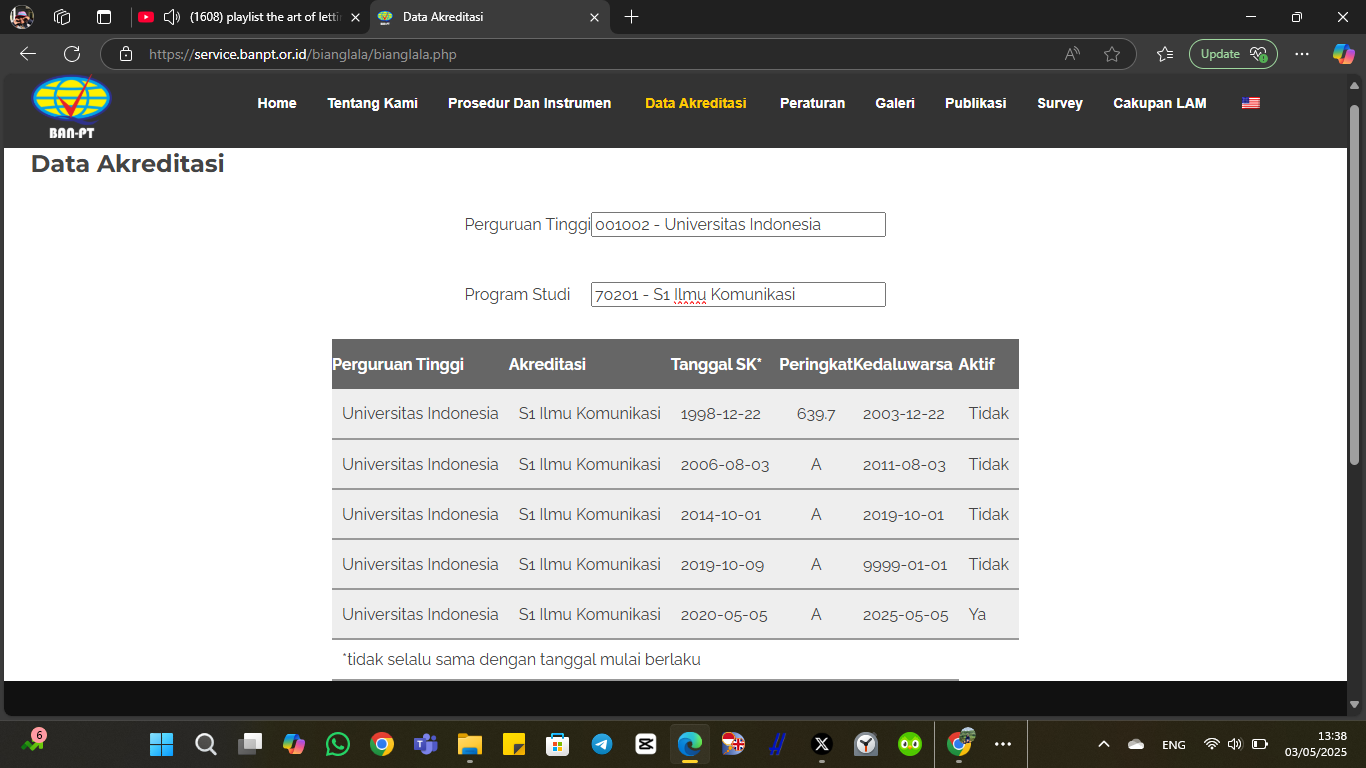The image size is (1366, 768).
Task: Open browser Settings and more menu
Action: coord(1301,54)
